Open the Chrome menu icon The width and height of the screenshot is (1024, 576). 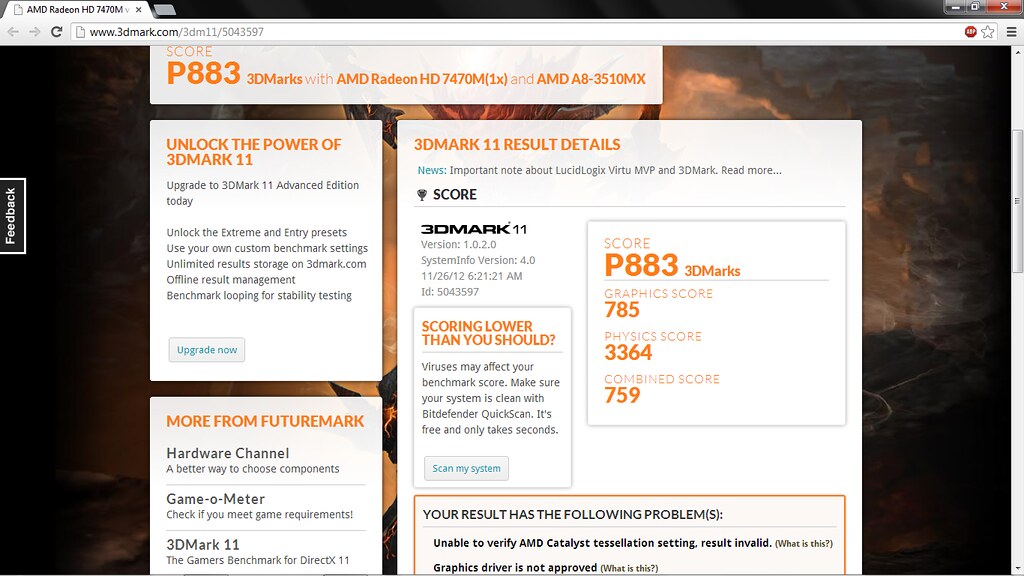tap(1011, 31)
